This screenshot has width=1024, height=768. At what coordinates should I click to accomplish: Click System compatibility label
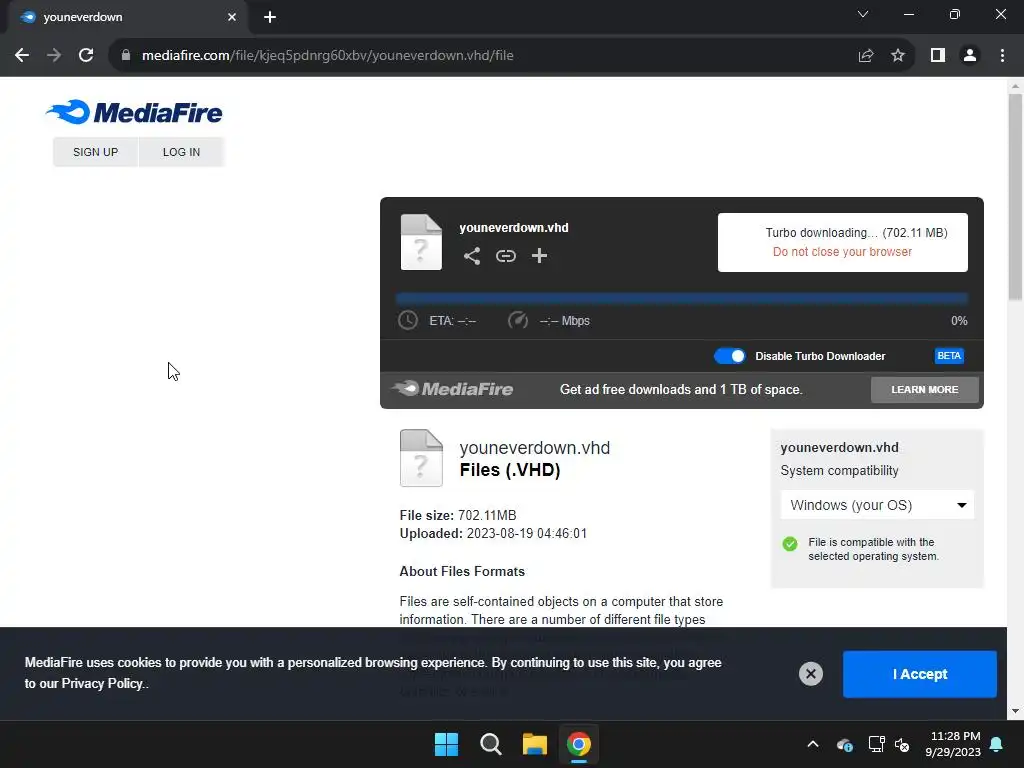(839, 471)
